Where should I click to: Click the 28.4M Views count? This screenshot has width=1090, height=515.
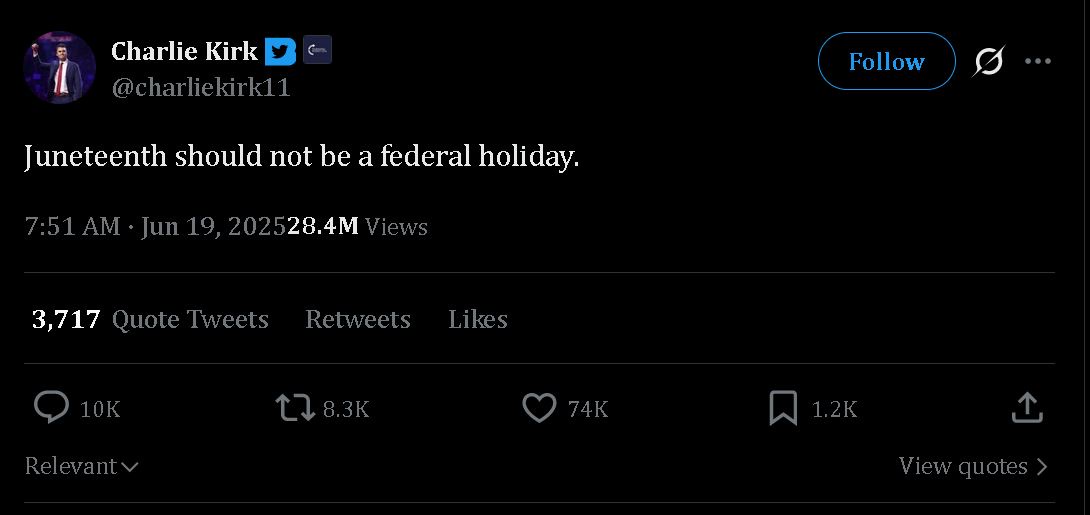[357, 227]
